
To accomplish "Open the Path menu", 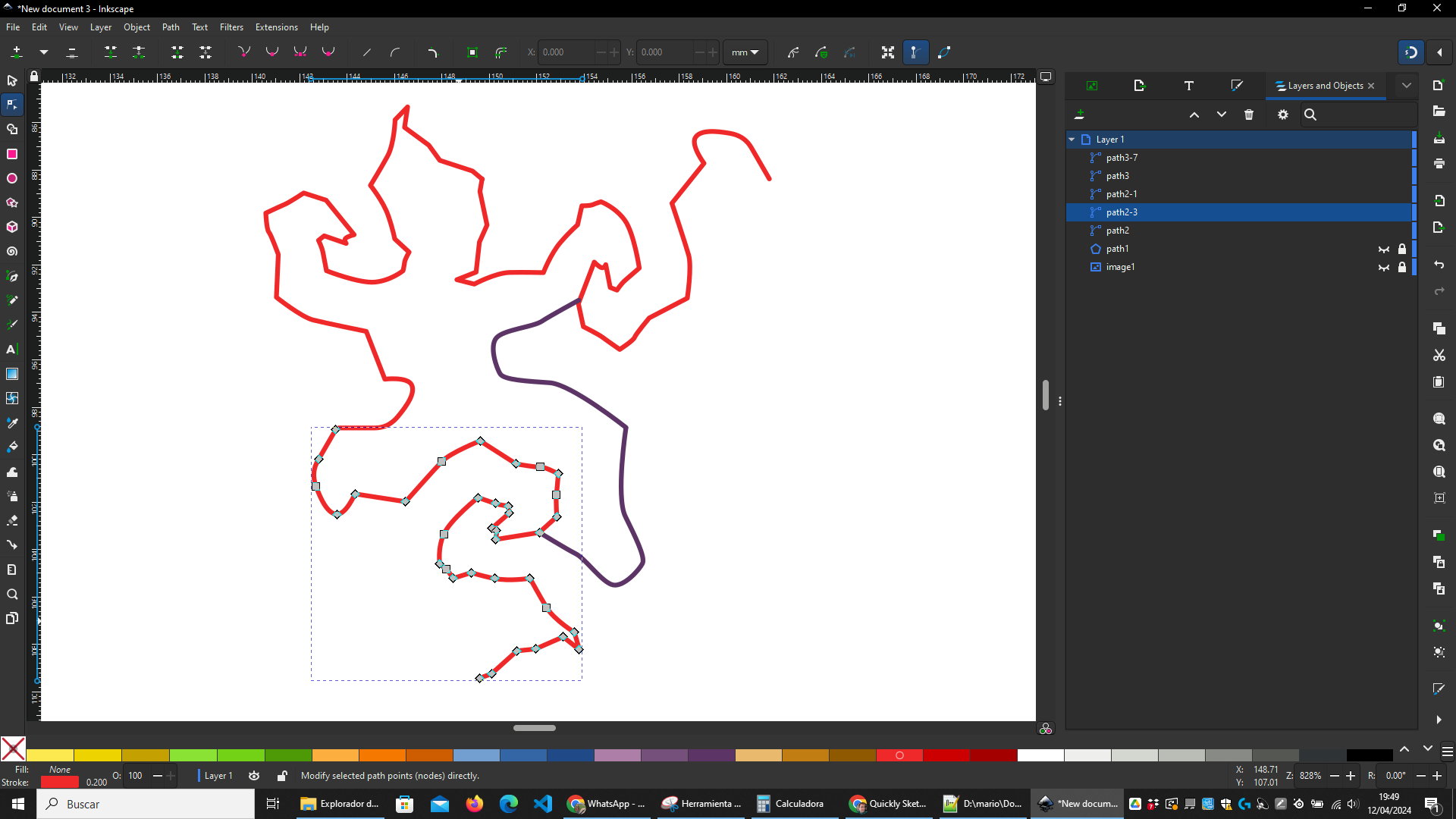I will 171,27.
